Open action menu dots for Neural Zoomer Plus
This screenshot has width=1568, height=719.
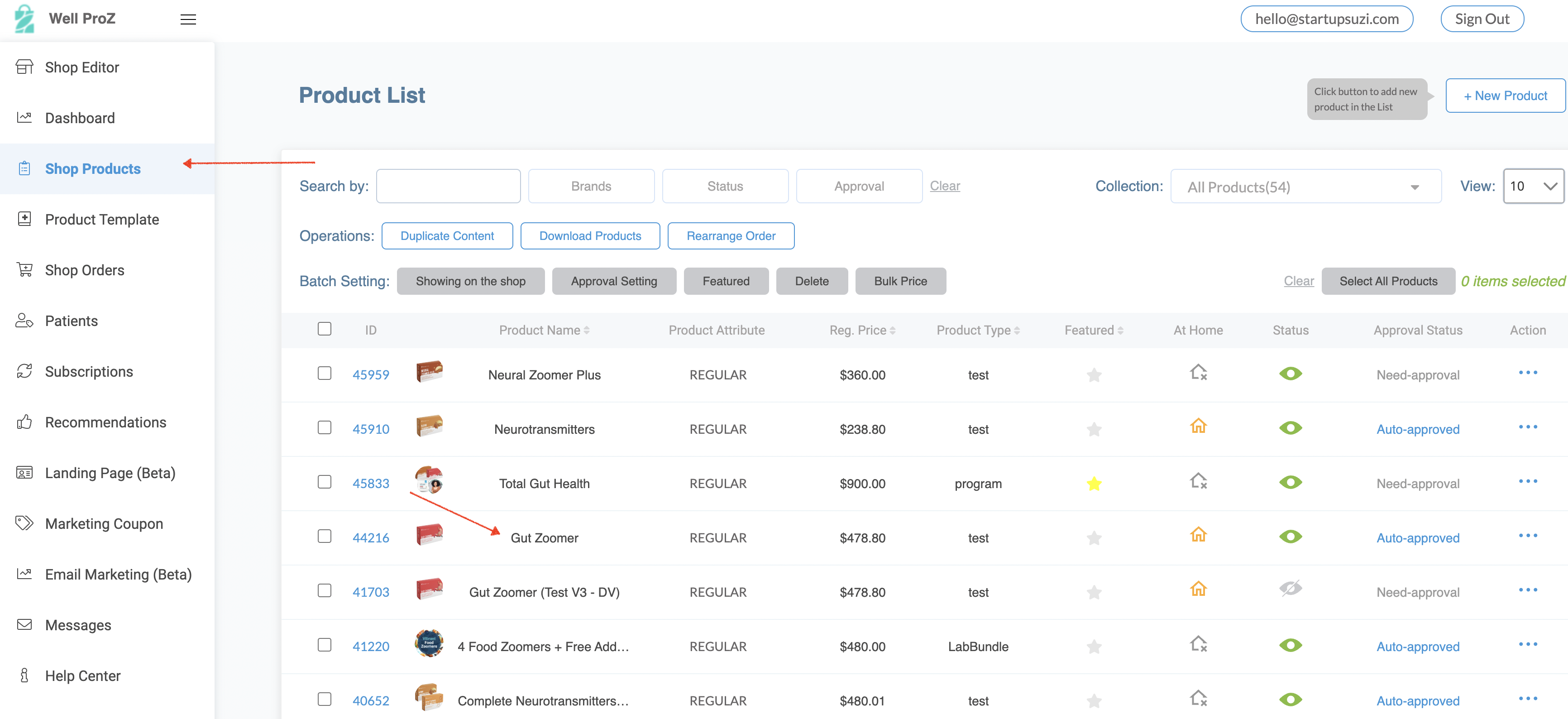coord(1528,373)
